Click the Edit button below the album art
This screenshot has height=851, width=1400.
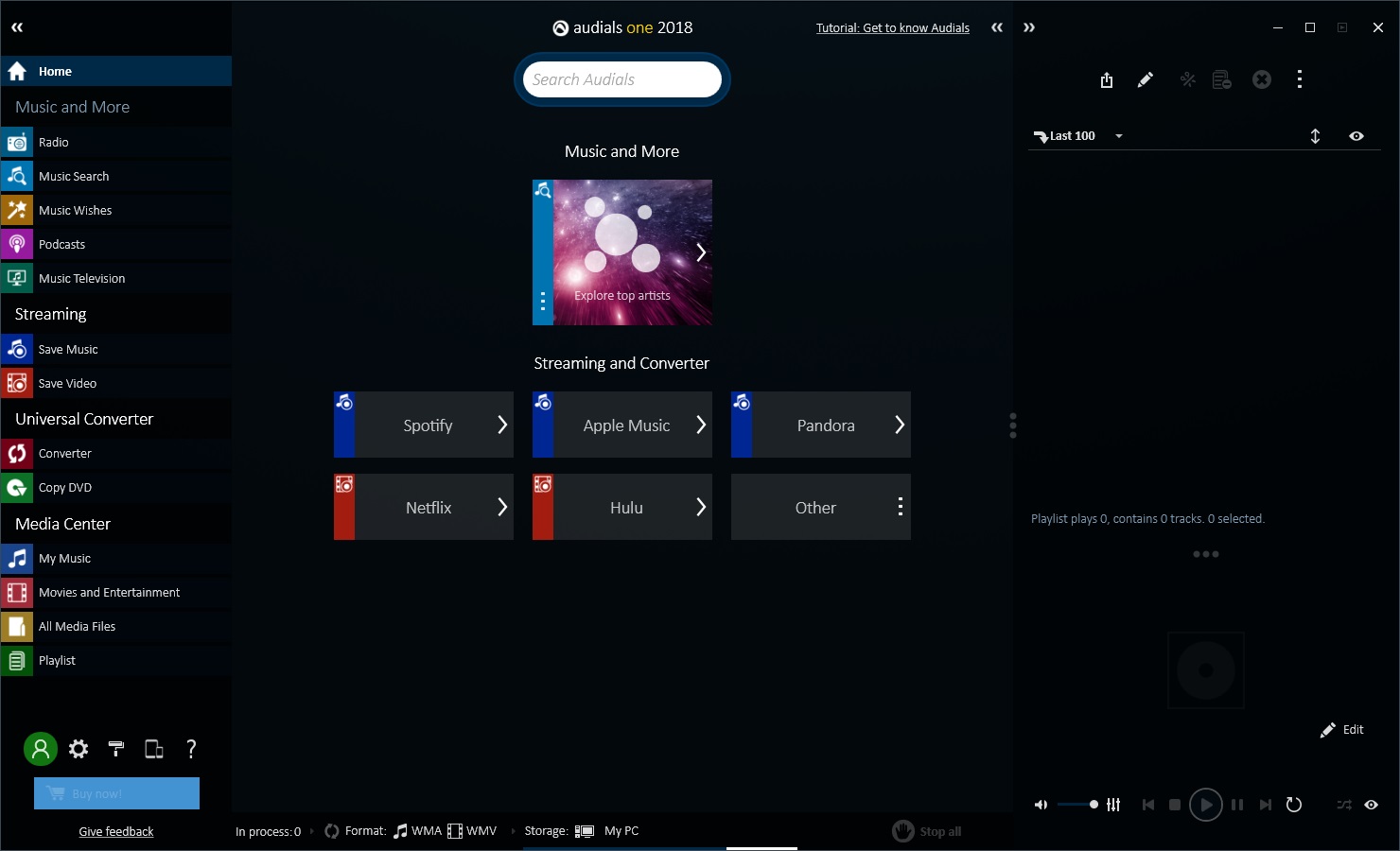tap(1342, 730)
